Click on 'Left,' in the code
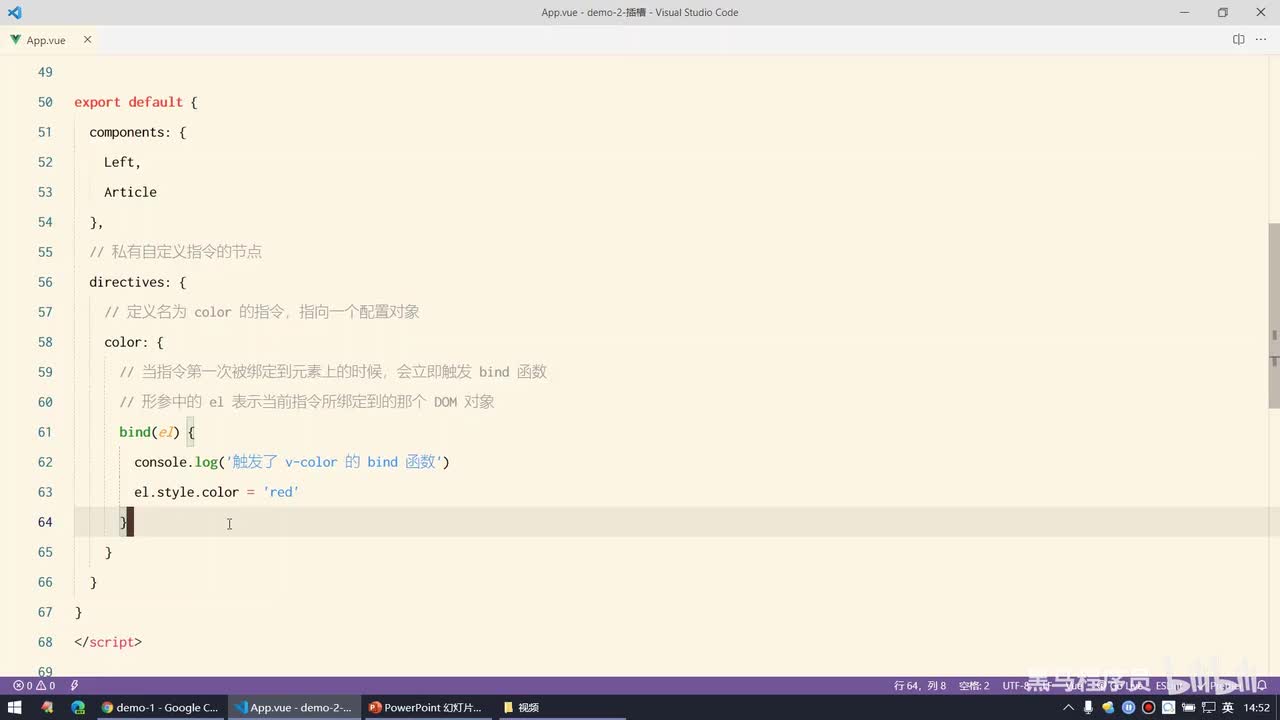 coord(123,162)
